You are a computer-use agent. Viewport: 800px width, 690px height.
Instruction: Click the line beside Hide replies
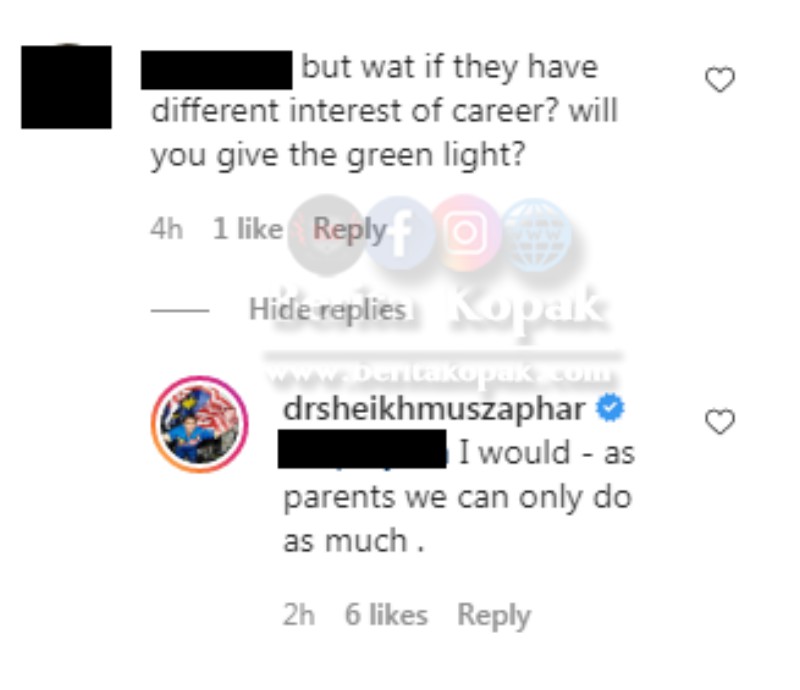(180, 310)
